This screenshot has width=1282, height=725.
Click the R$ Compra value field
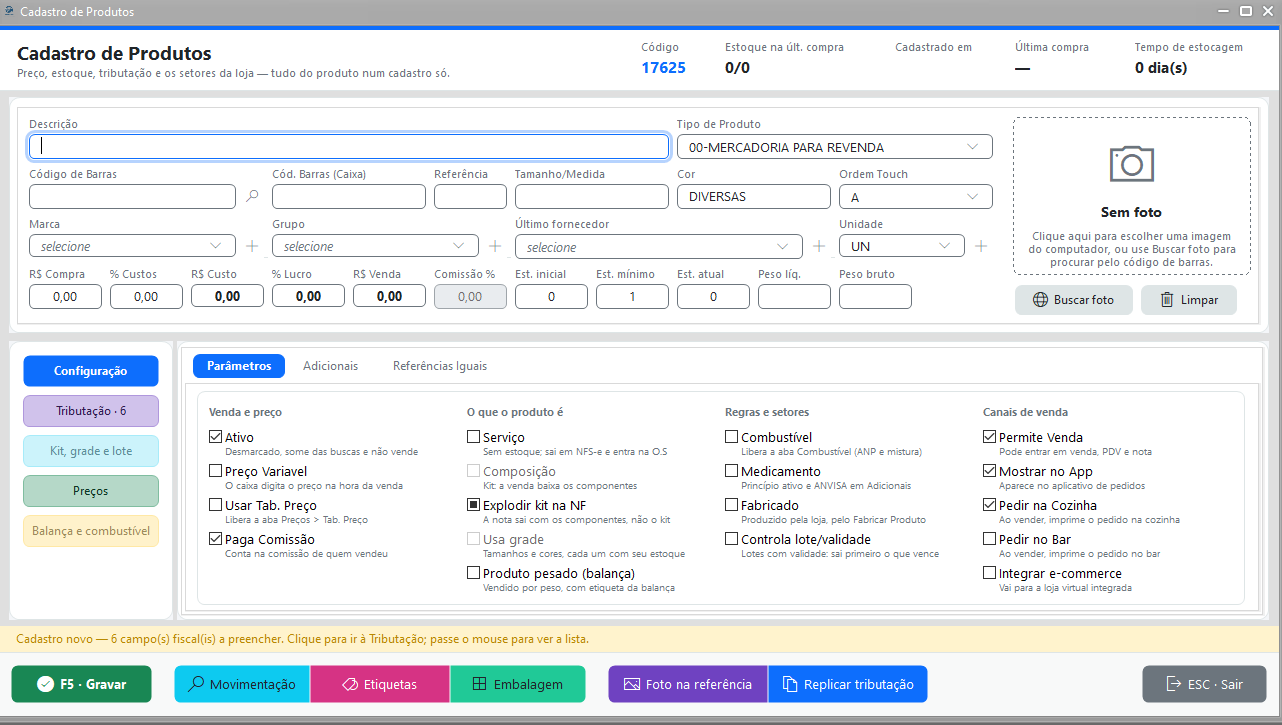[x=66, y=296]
